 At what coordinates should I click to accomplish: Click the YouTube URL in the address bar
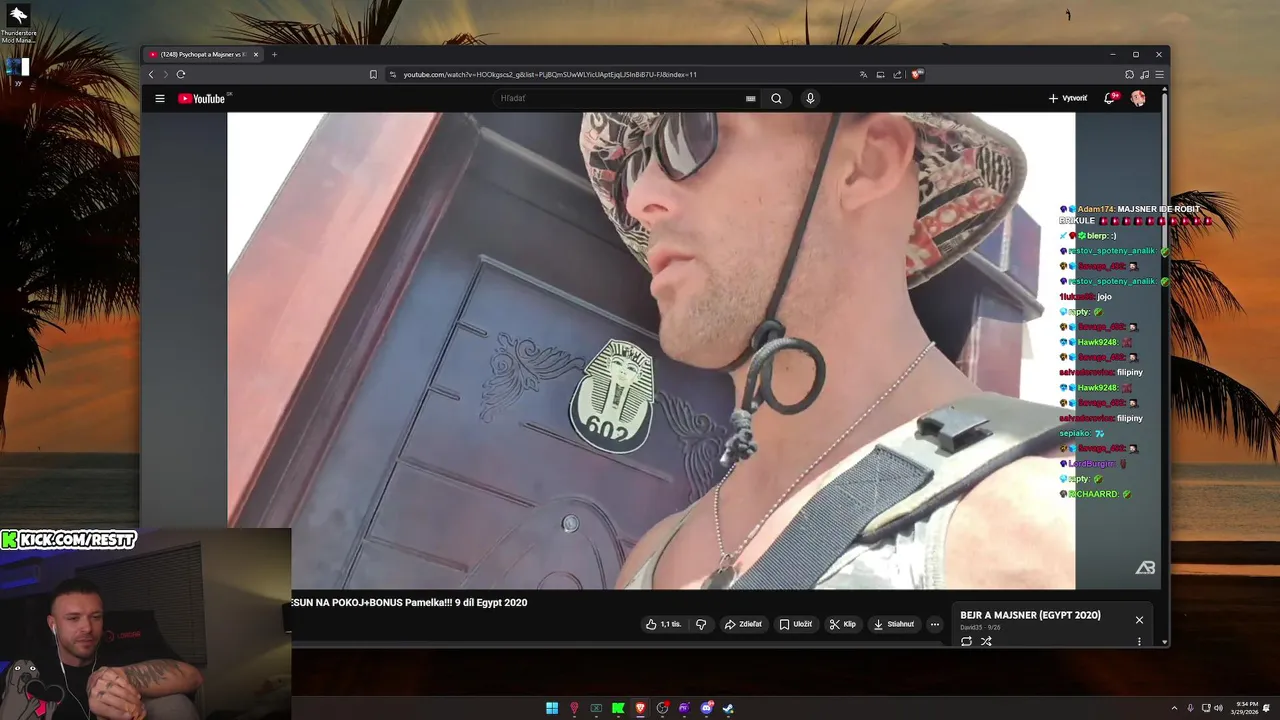tap(550, 74)
